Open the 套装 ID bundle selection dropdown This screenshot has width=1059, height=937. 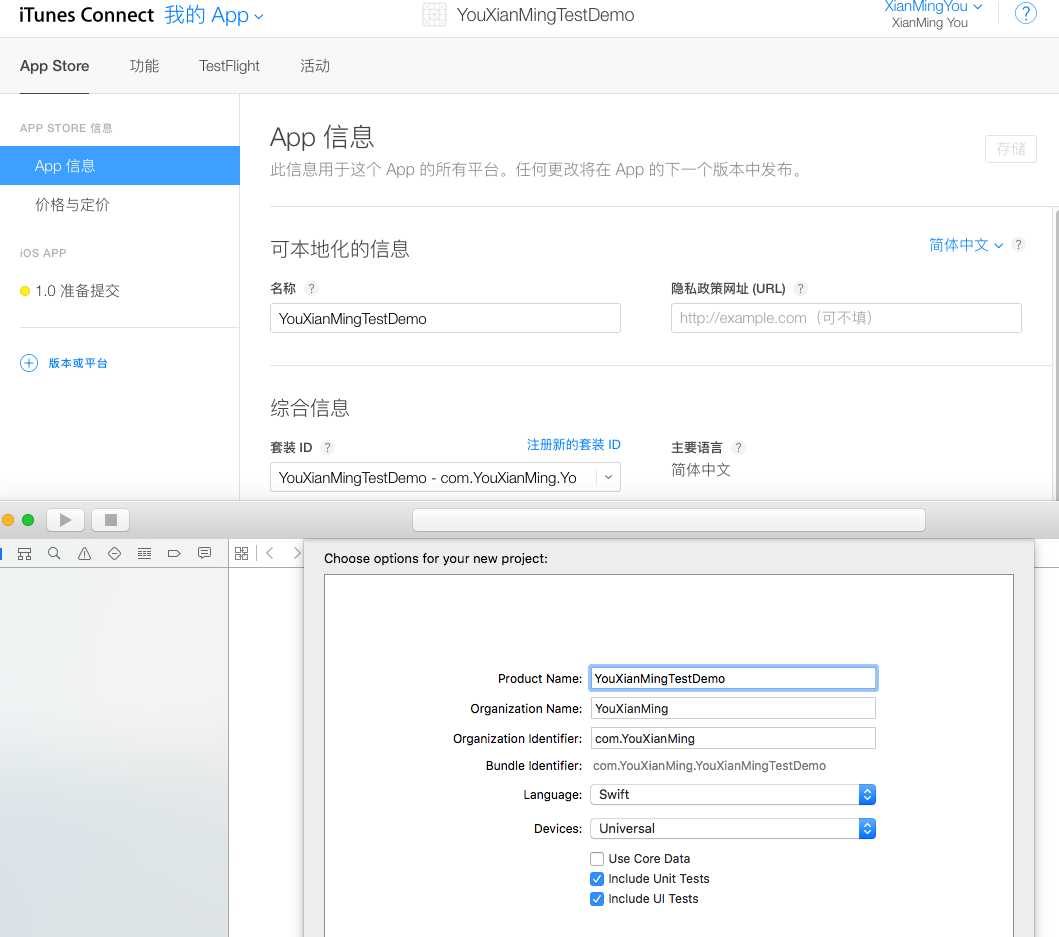(x=445, y=477)
